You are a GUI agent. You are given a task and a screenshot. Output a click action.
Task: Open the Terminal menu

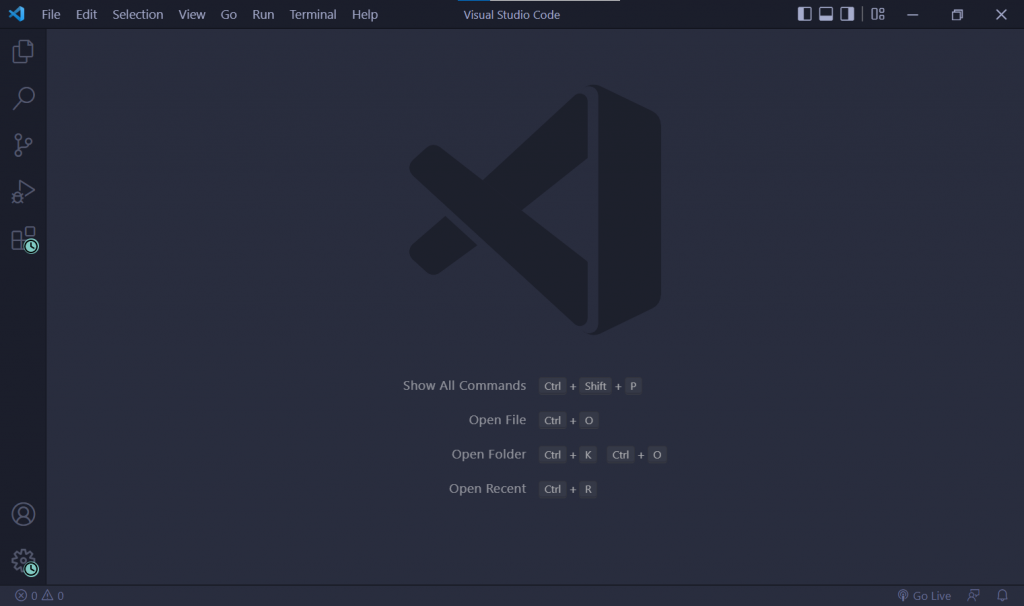click(313, 14)
